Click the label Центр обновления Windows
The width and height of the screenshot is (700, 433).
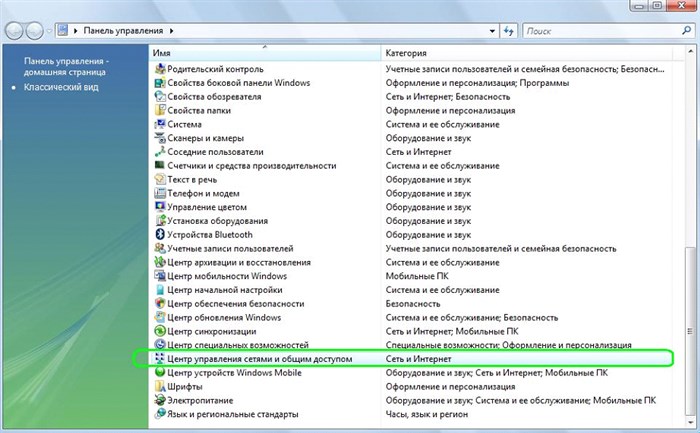pos(224,317)
